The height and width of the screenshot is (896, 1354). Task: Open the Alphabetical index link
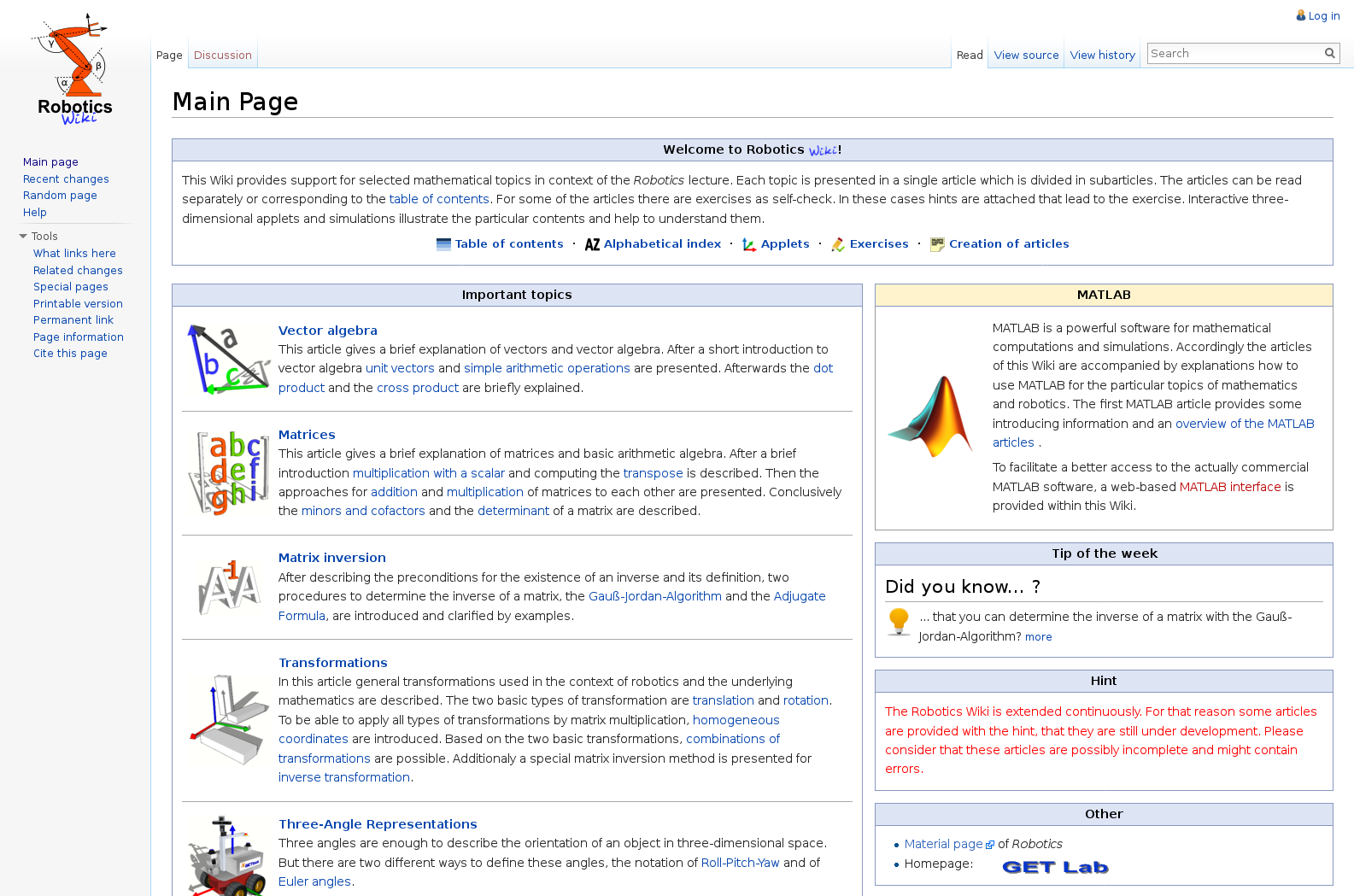tap(662, 244)
